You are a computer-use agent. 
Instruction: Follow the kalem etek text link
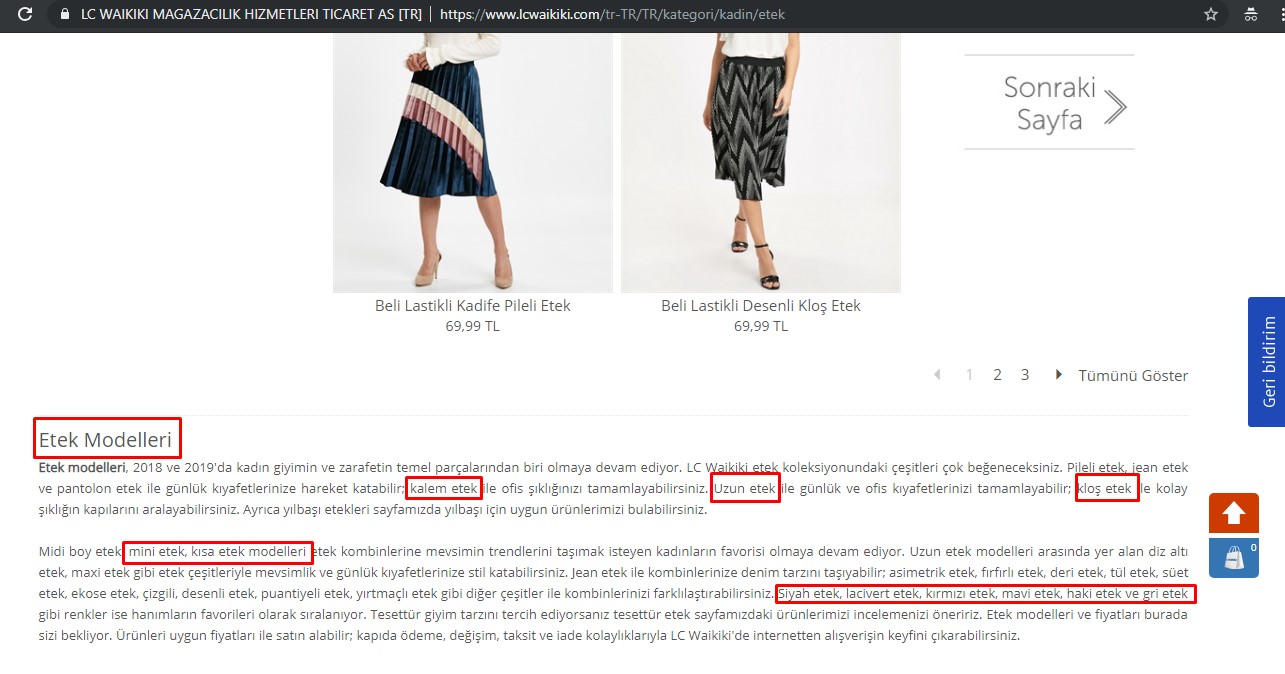[x=444, y=489]
